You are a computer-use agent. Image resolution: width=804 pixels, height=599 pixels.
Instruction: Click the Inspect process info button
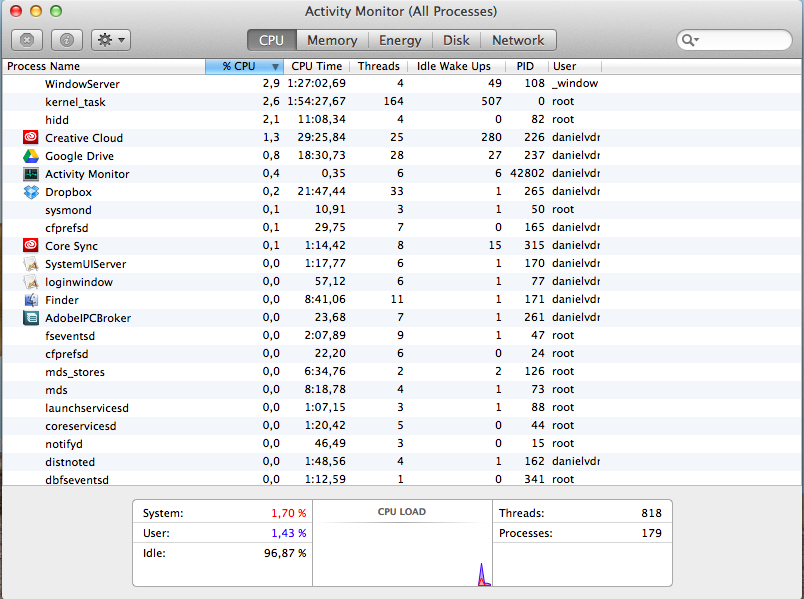pyautogui.click(x=67, y=40)
